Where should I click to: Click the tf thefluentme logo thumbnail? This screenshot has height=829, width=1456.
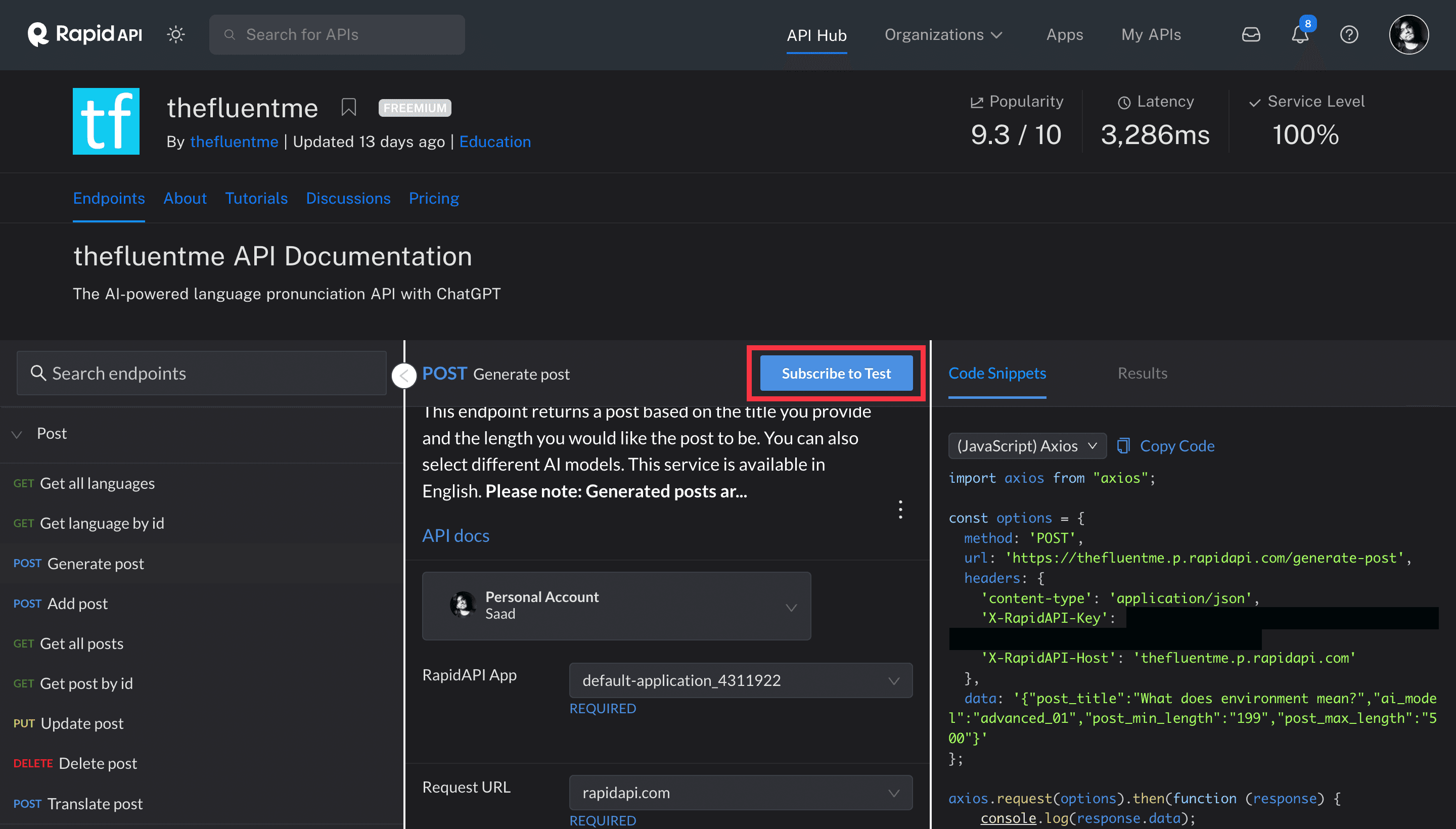[106, 121]
